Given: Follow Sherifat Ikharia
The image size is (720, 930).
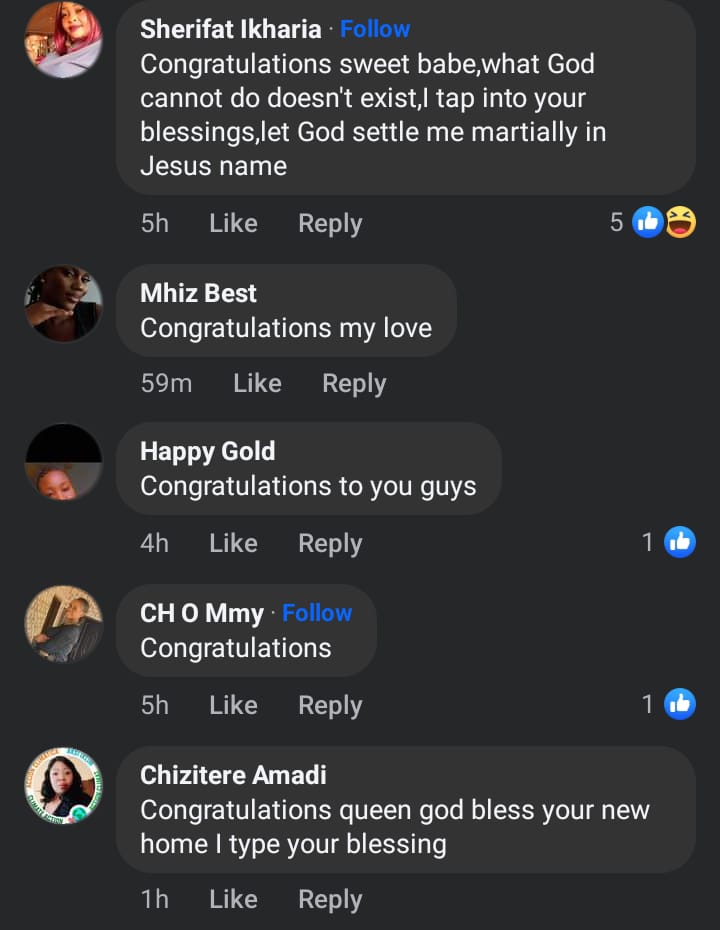Looking at the screenshot, I should (375, 30).
